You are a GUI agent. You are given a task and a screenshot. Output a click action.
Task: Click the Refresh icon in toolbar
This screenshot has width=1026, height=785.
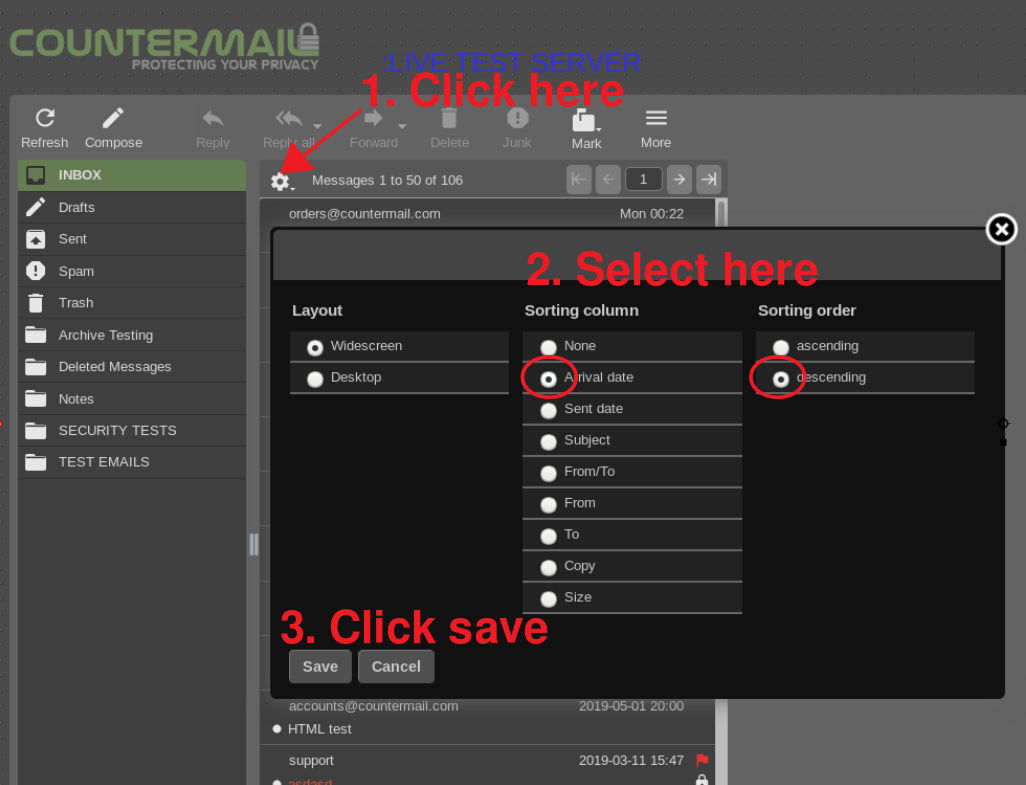point(44,118)
